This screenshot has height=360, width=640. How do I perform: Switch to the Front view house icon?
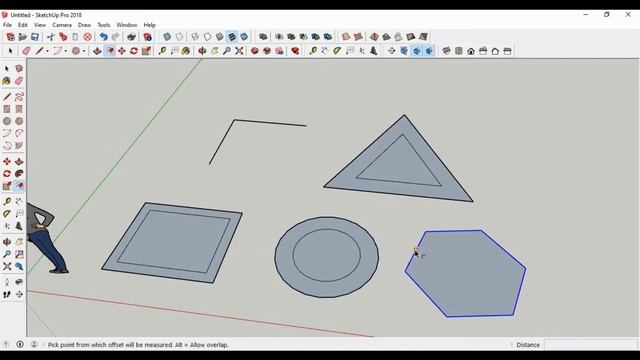[471, 51]
